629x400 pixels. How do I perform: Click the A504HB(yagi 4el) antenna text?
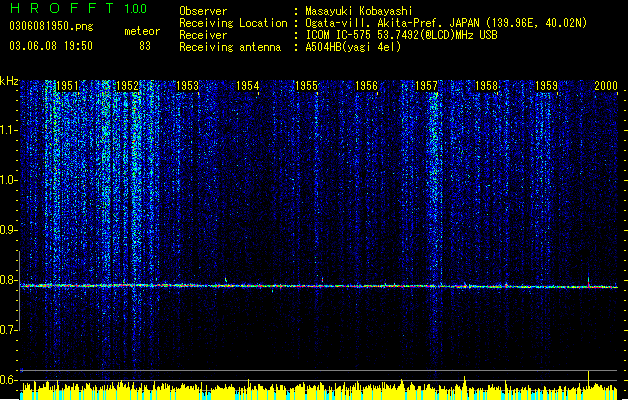353,47
